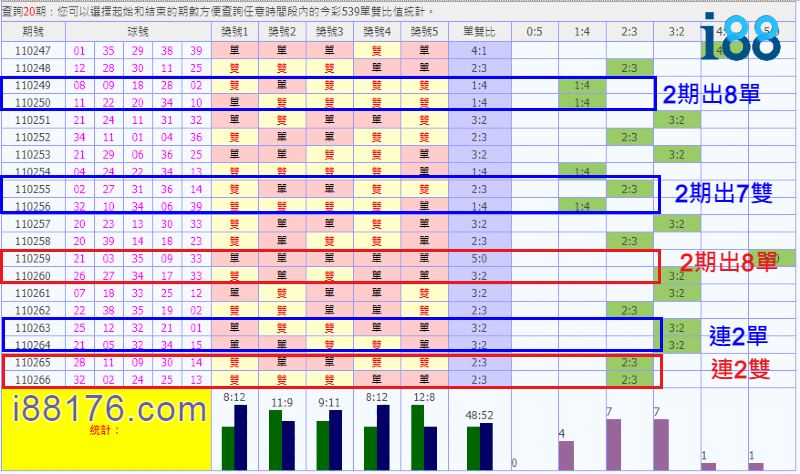Select the 球號 column header
800x474 pixels.
pyautogui.click(x=138, y=32)
